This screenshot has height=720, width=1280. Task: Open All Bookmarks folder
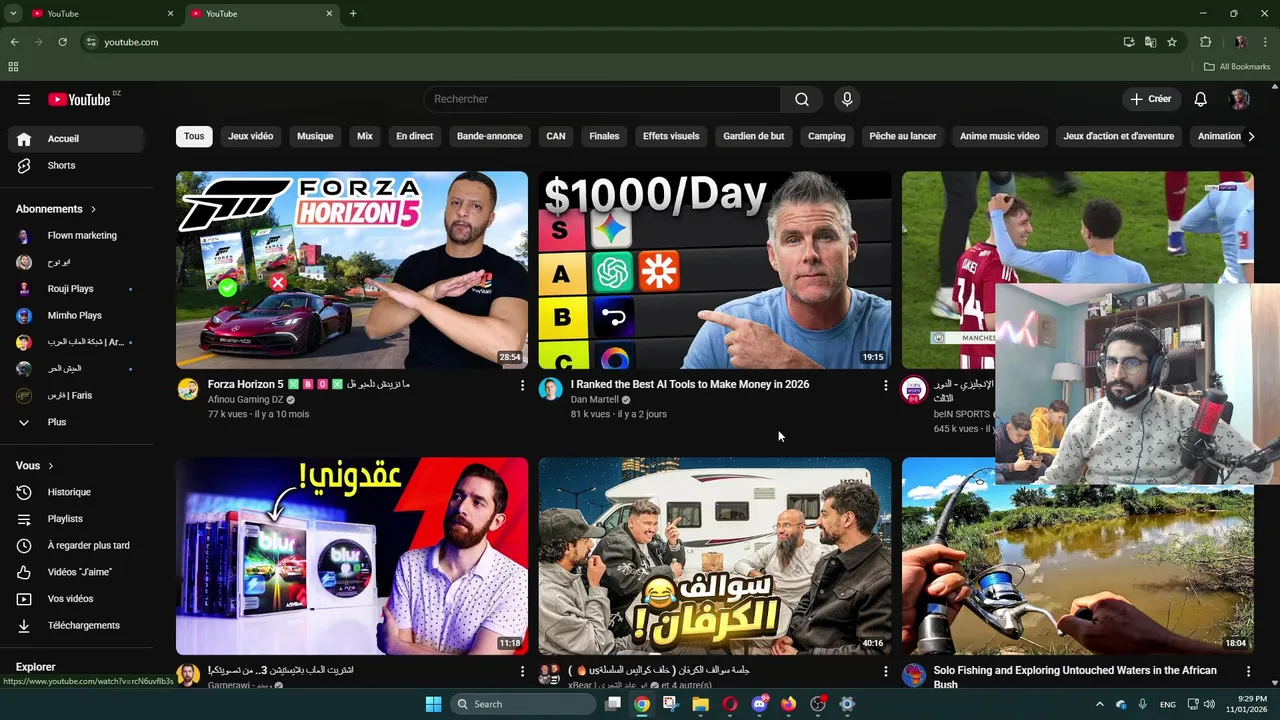[1237, 67]
